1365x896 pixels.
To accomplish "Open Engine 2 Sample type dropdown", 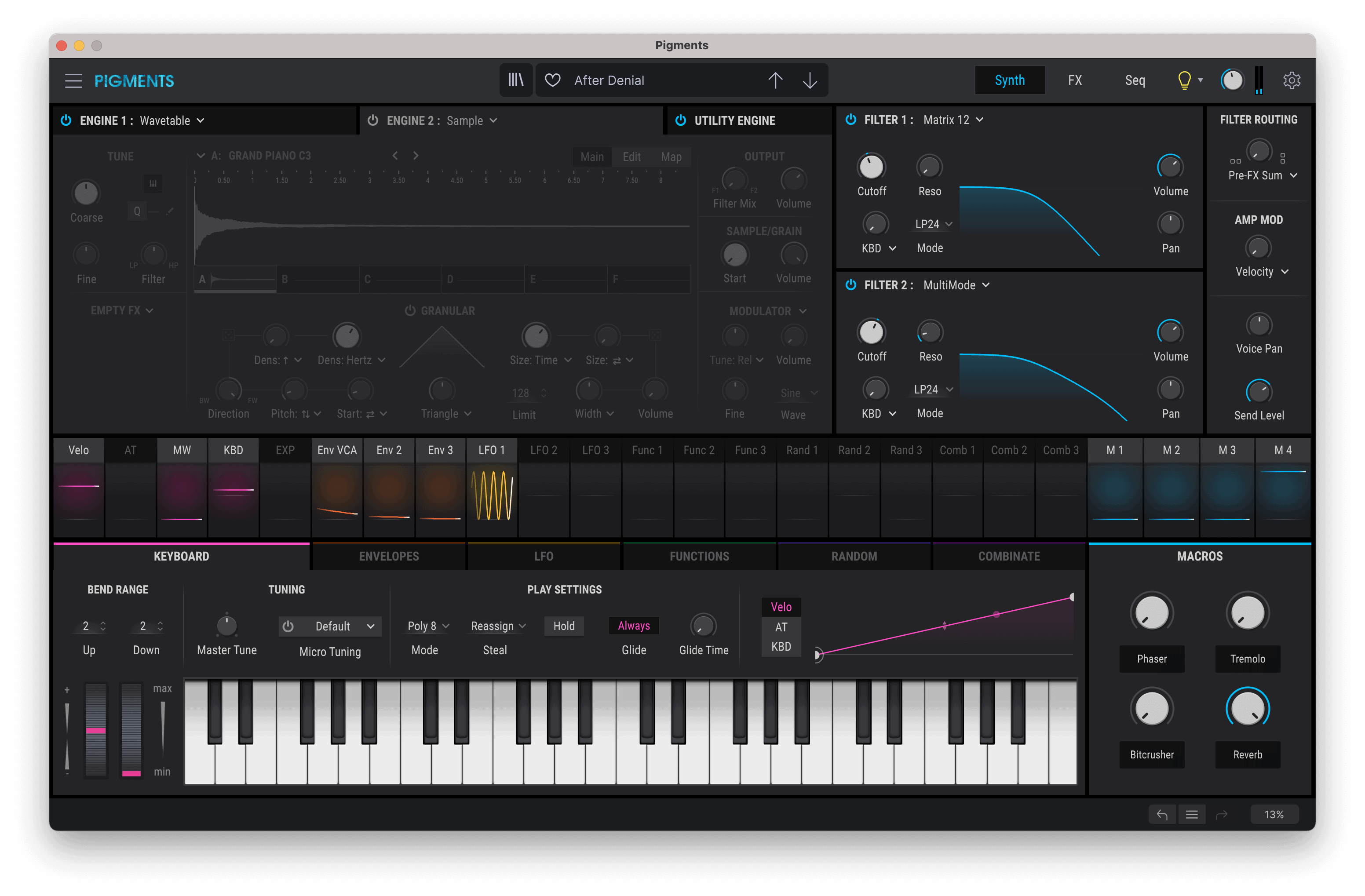I will 471,120.
